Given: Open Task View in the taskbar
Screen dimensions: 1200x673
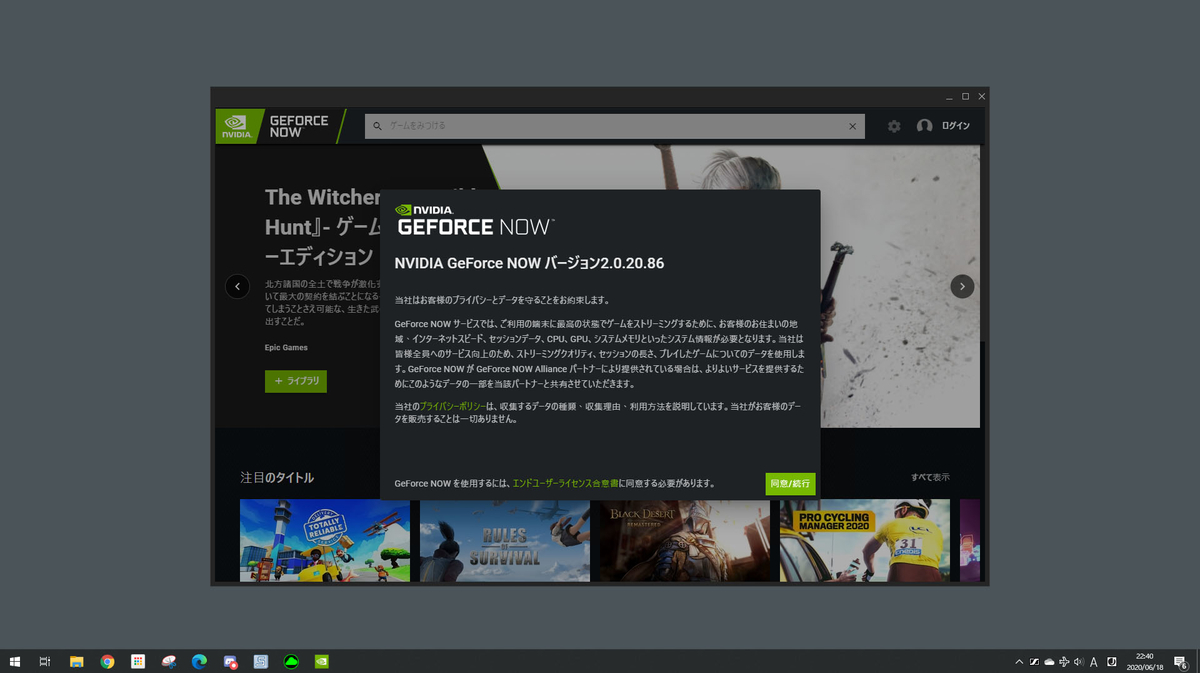Looking at the screenshot, I should (45, 661).
